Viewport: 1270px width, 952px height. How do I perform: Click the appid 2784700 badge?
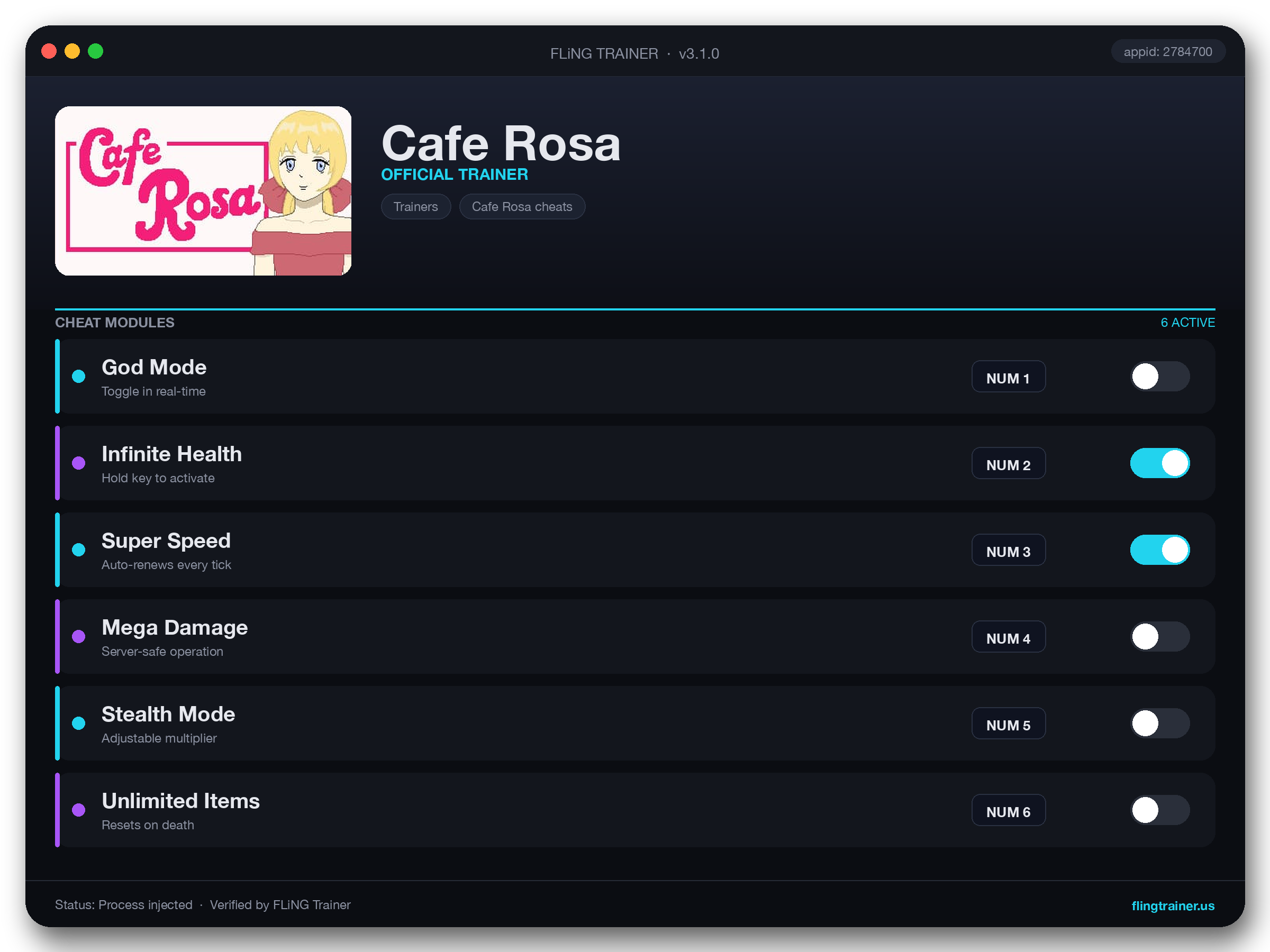[1168, 52]
